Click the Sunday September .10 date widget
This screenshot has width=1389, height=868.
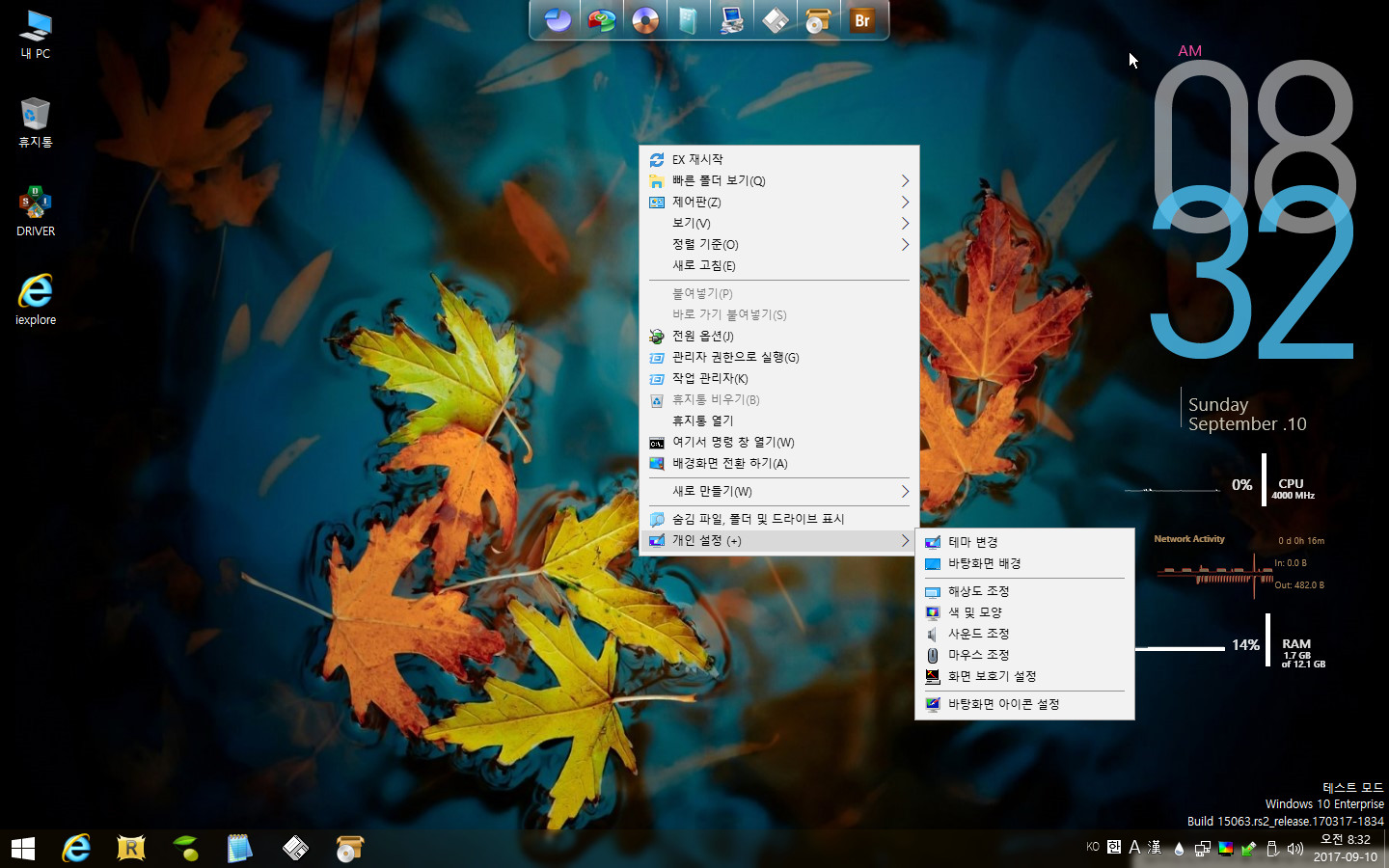(1244, 414)
